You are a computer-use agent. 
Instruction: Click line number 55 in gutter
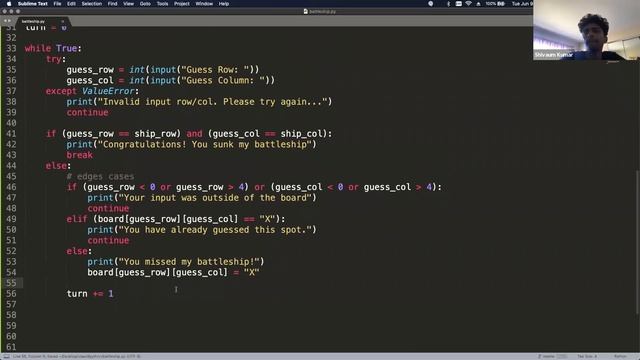point(11,283)
